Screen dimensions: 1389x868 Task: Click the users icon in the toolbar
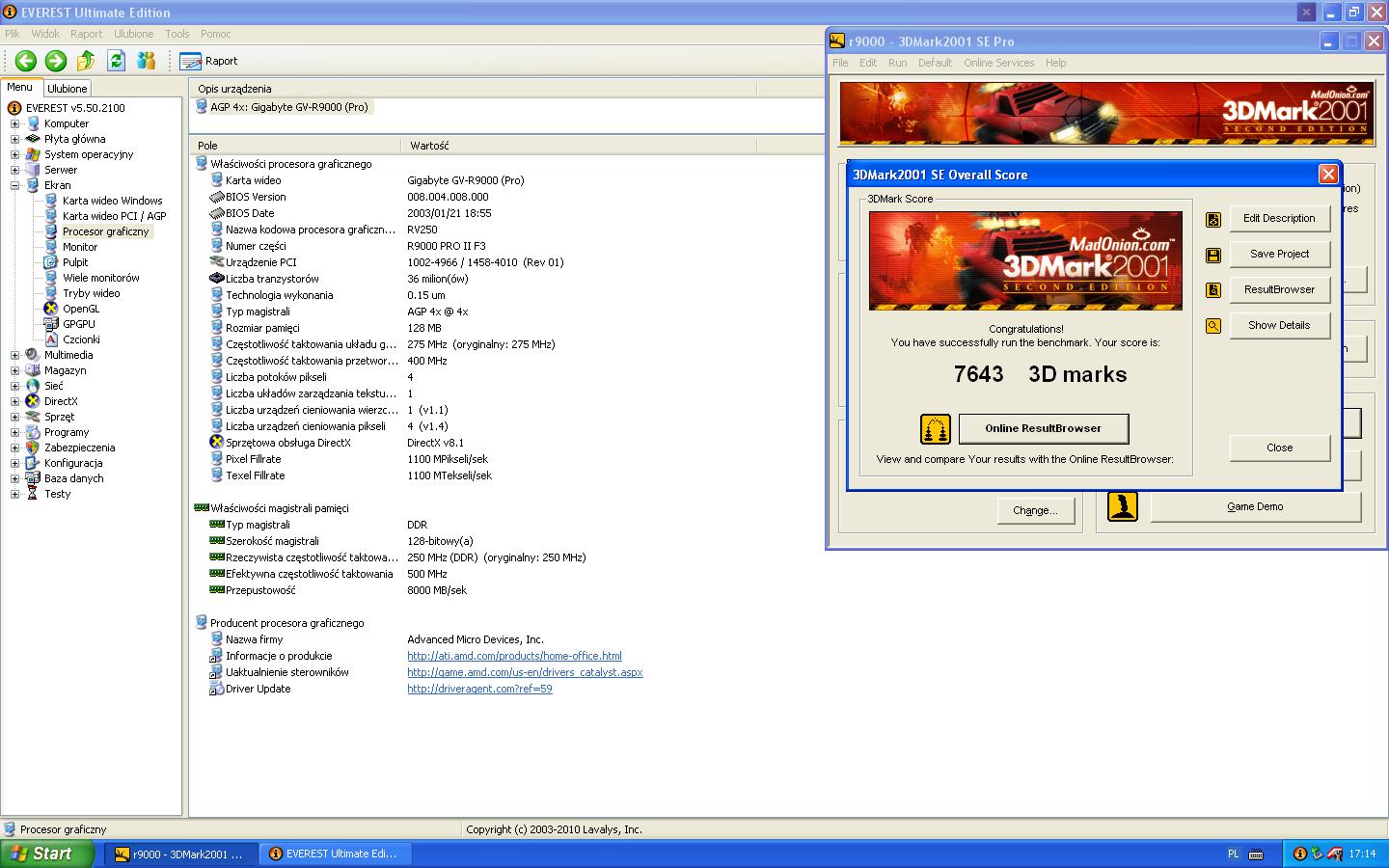pyautogui.click(x=146, y=61)
